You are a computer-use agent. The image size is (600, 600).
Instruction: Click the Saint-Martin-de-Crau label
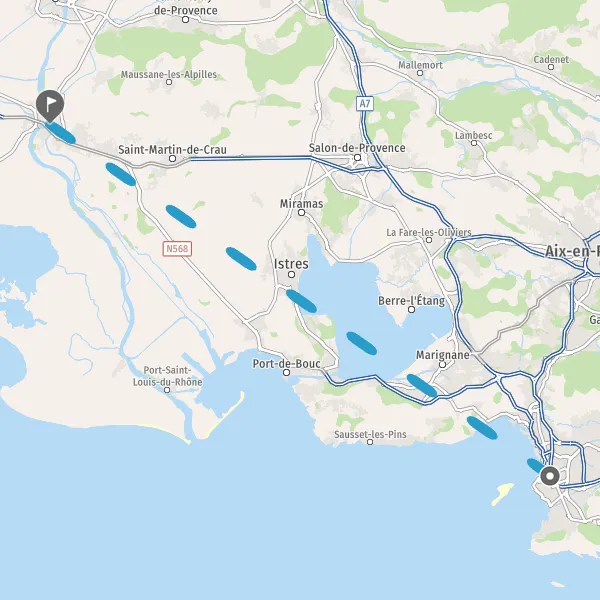(172, 149)
